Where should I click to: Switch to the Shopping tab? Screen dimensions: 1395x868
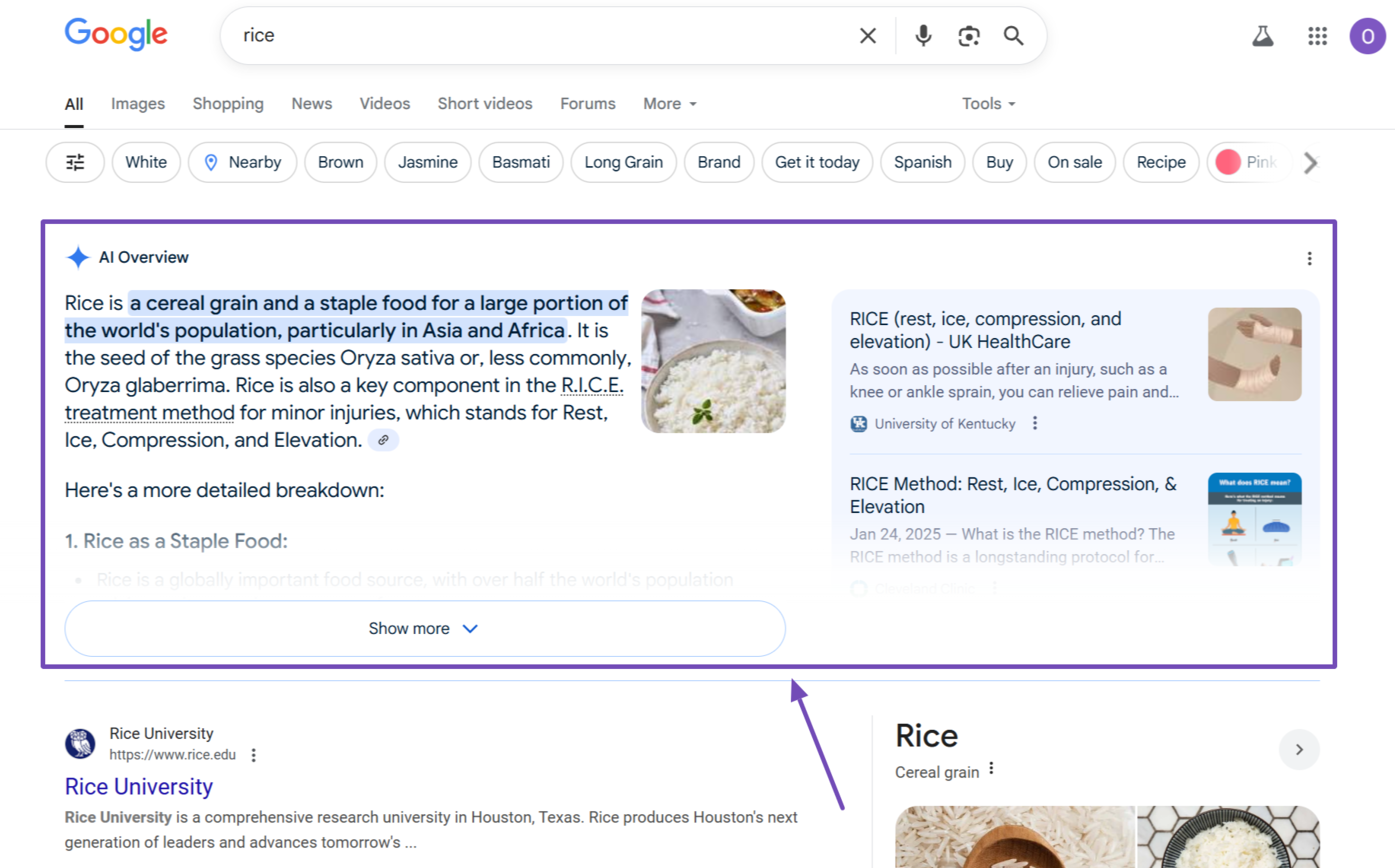228,104
